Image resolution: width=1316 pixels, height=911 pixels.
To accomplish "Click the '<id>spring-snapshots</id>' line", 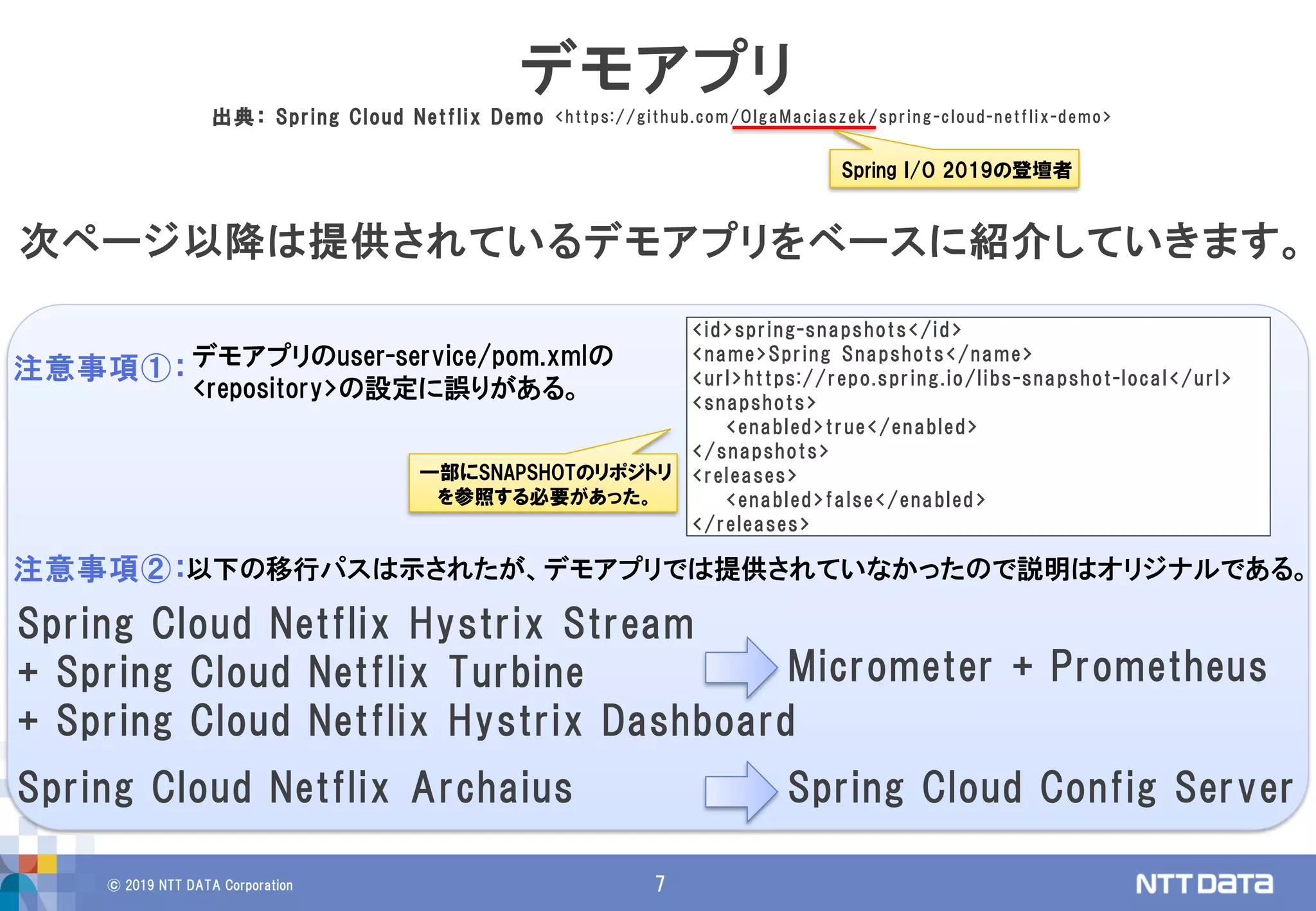I will coord(827,330).
